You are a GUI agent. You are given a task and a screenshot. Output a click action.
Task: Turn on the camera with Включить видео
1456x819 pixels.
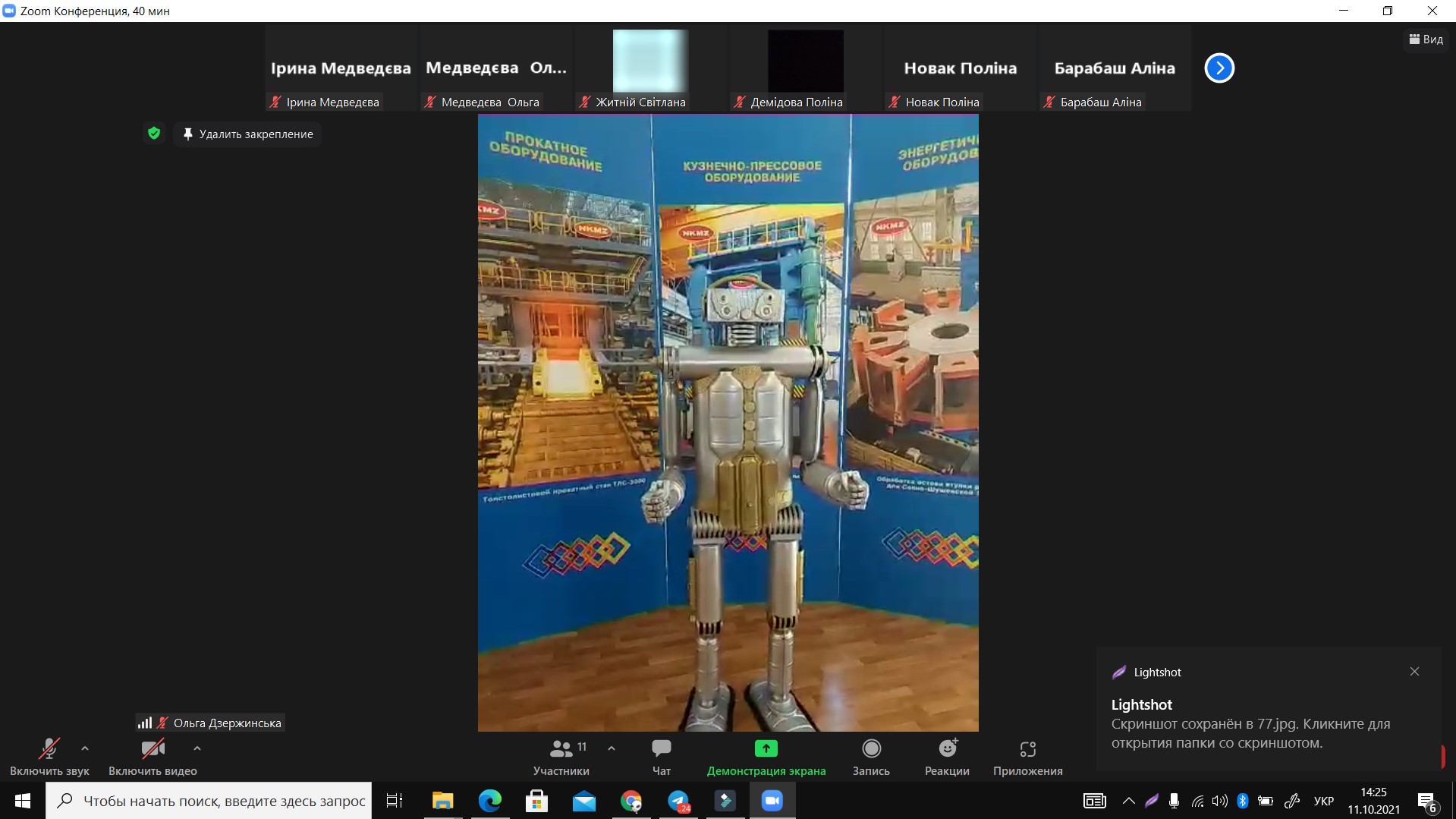pyautogui.click(x=153, y=757)
